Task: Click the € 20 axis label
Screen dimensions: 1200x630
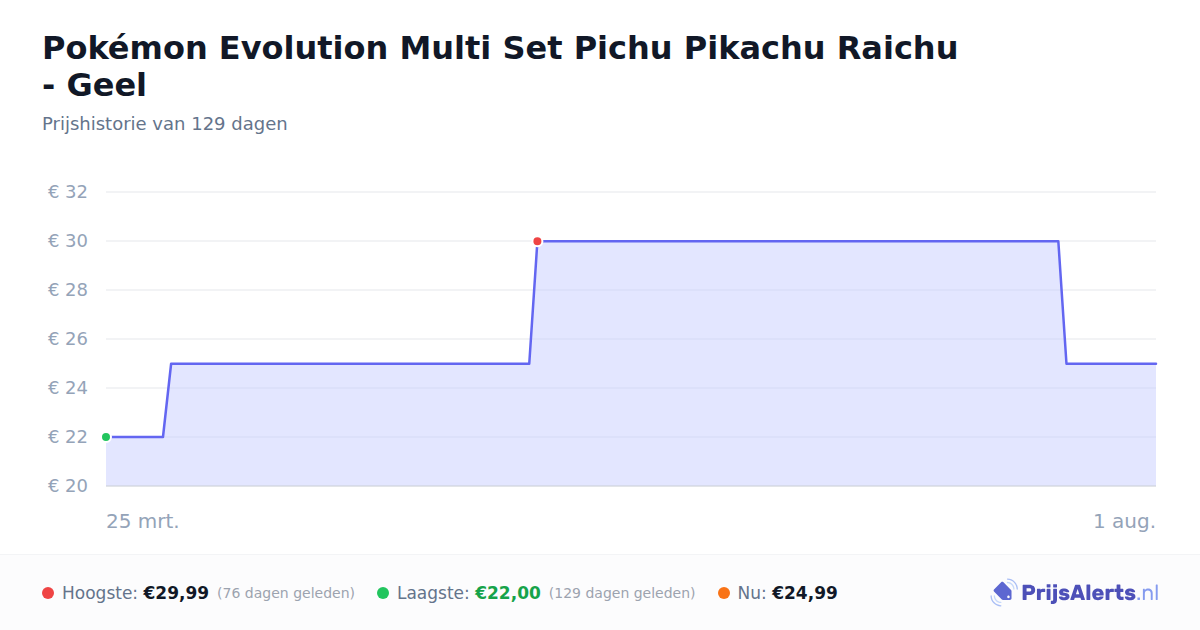Action: tap(68, 486)
